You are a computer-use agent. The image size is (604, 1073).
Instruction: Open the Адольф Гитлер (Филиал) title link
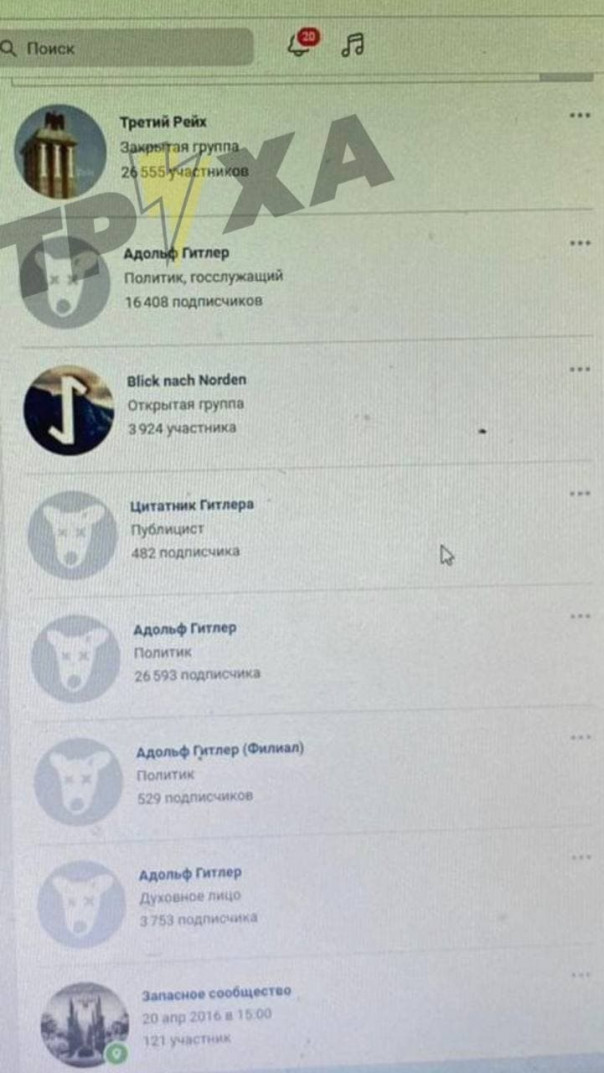(220, 750)
